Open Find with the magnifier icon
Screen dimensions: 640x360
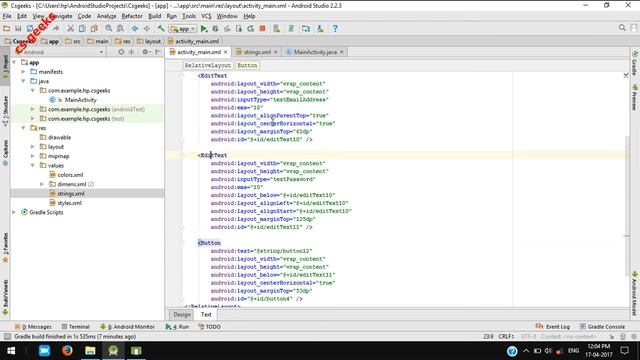pos(109,29)
